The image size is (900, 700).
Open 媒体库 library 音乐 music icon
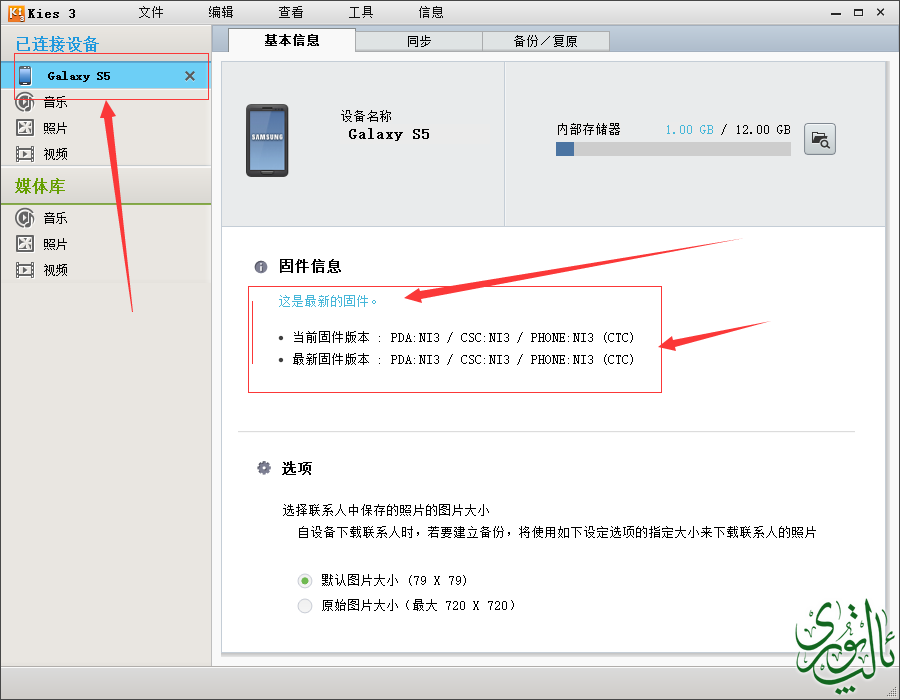tap(24, 218)
